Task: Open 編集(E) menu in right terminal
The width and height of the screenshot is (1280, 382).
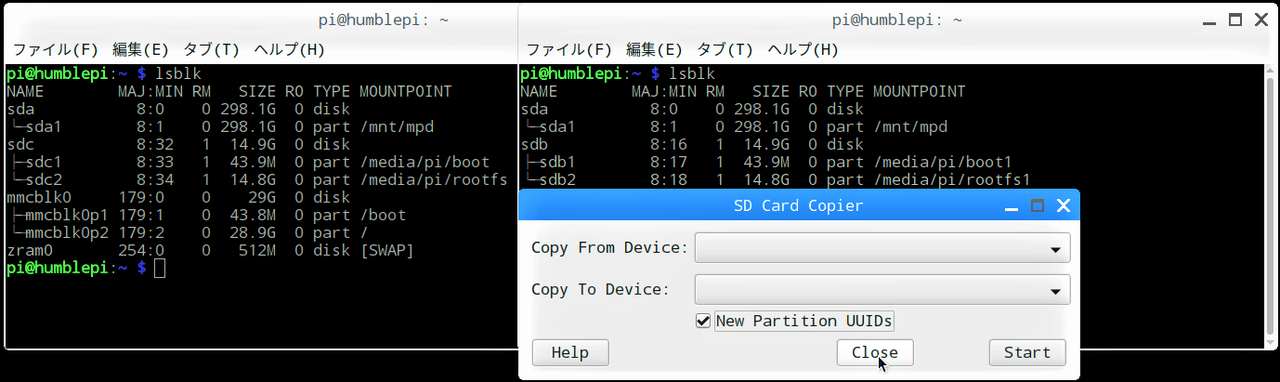Action: point(654,49)
